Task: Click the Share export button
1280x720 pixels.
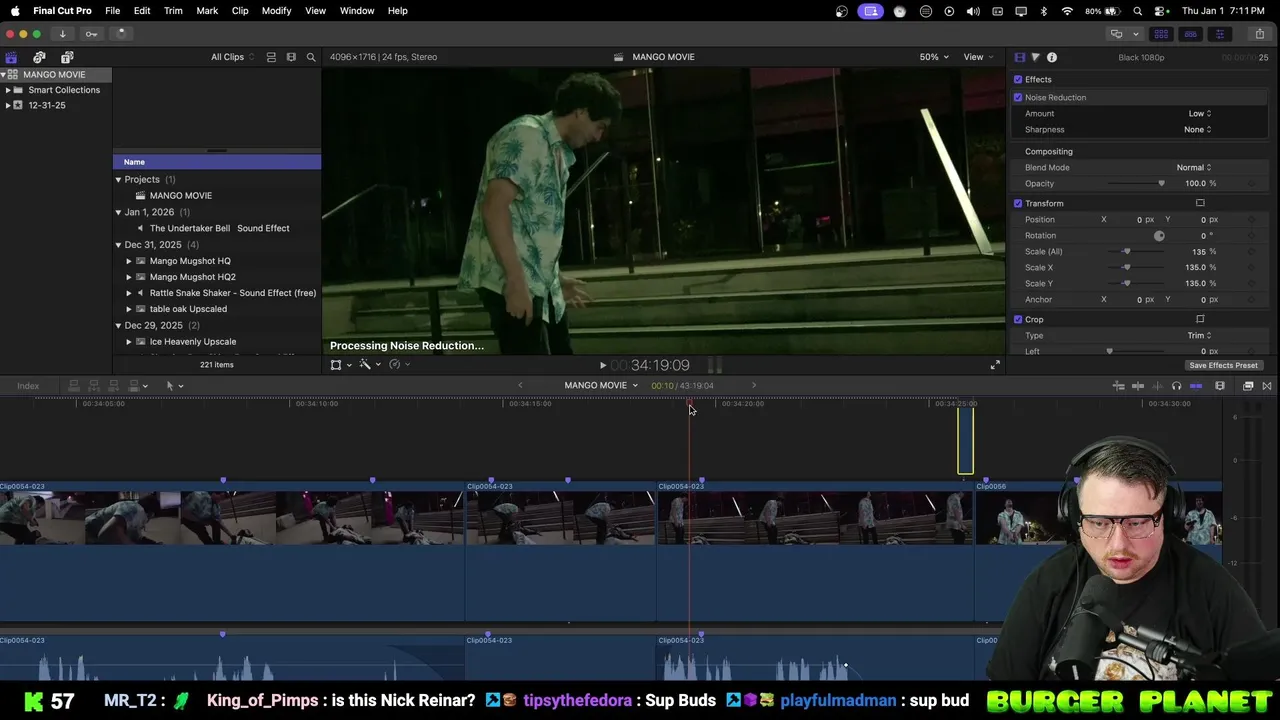Action: click(1259, 34)
